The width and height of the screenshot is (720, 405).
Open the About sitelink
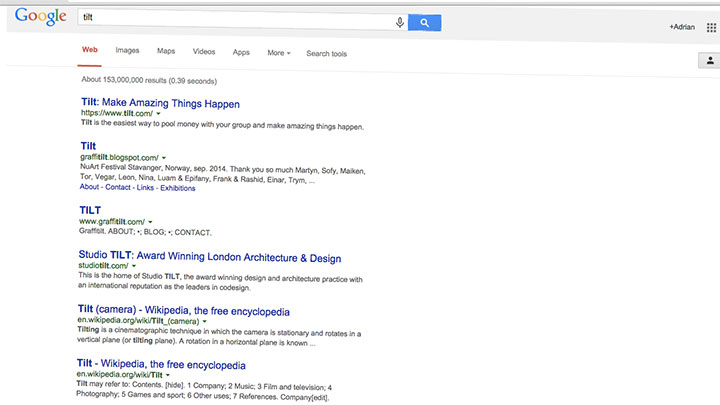click(x=89, y=187)
